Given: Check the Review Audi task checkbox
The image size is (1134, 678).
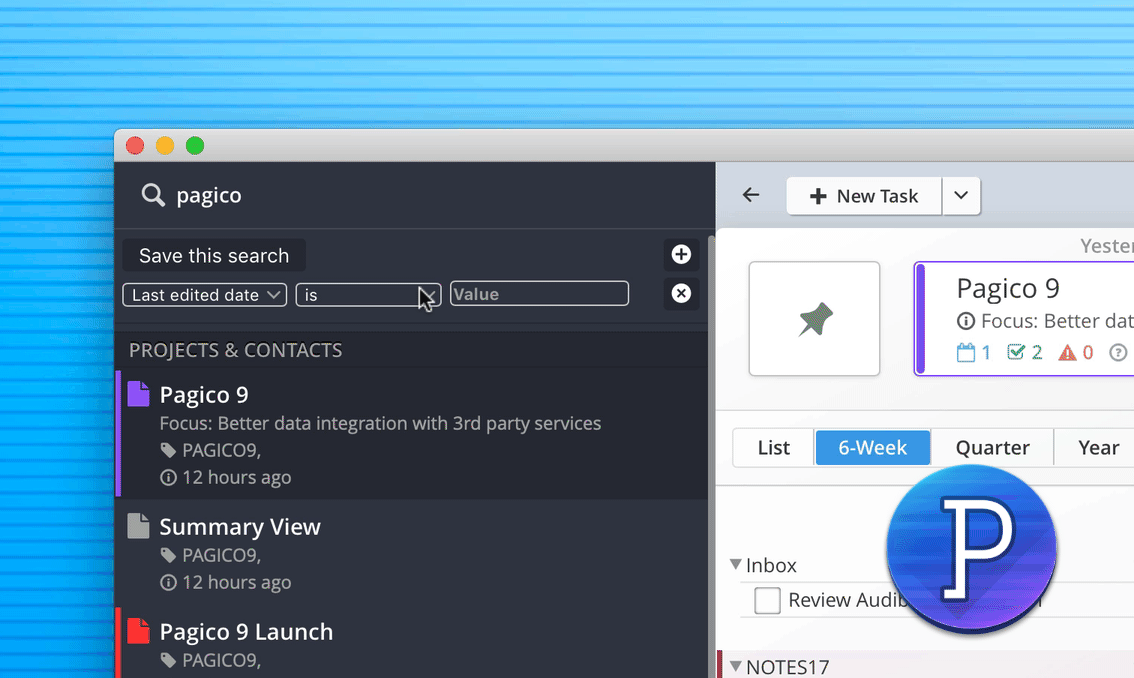Looking at the screenshot, I should click(767, 601).
